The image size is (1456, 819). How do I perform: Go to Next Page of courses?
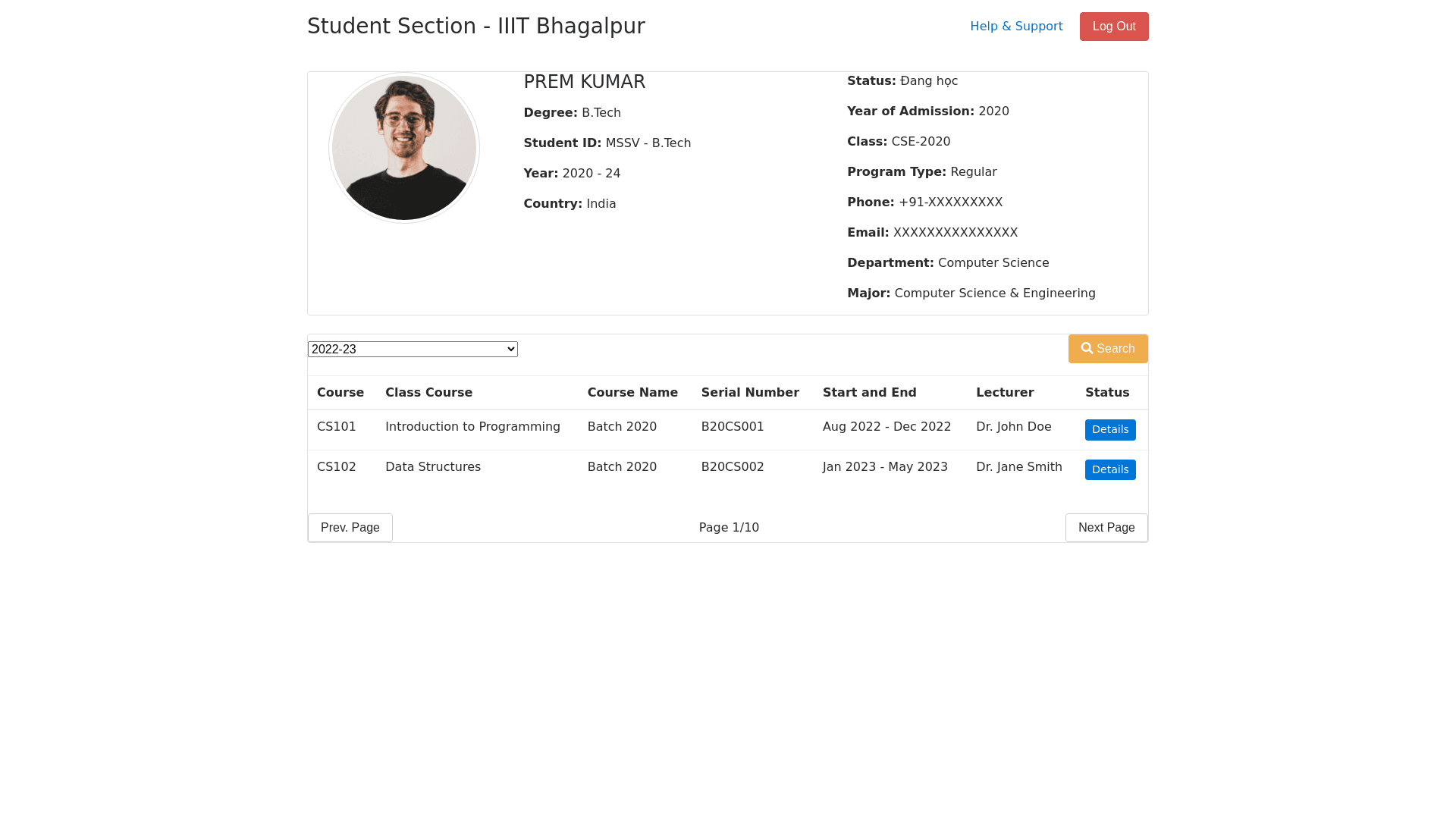(x=1106, y=528)
